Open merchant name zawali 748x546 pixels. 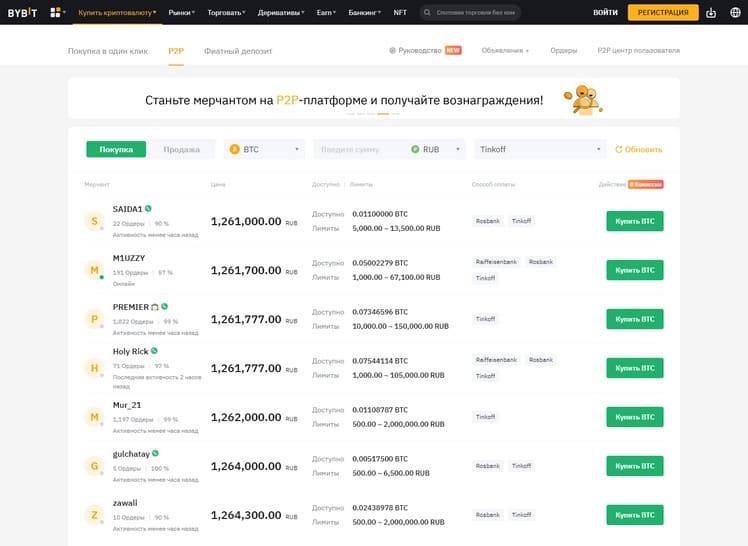click(x=125, y=503)
